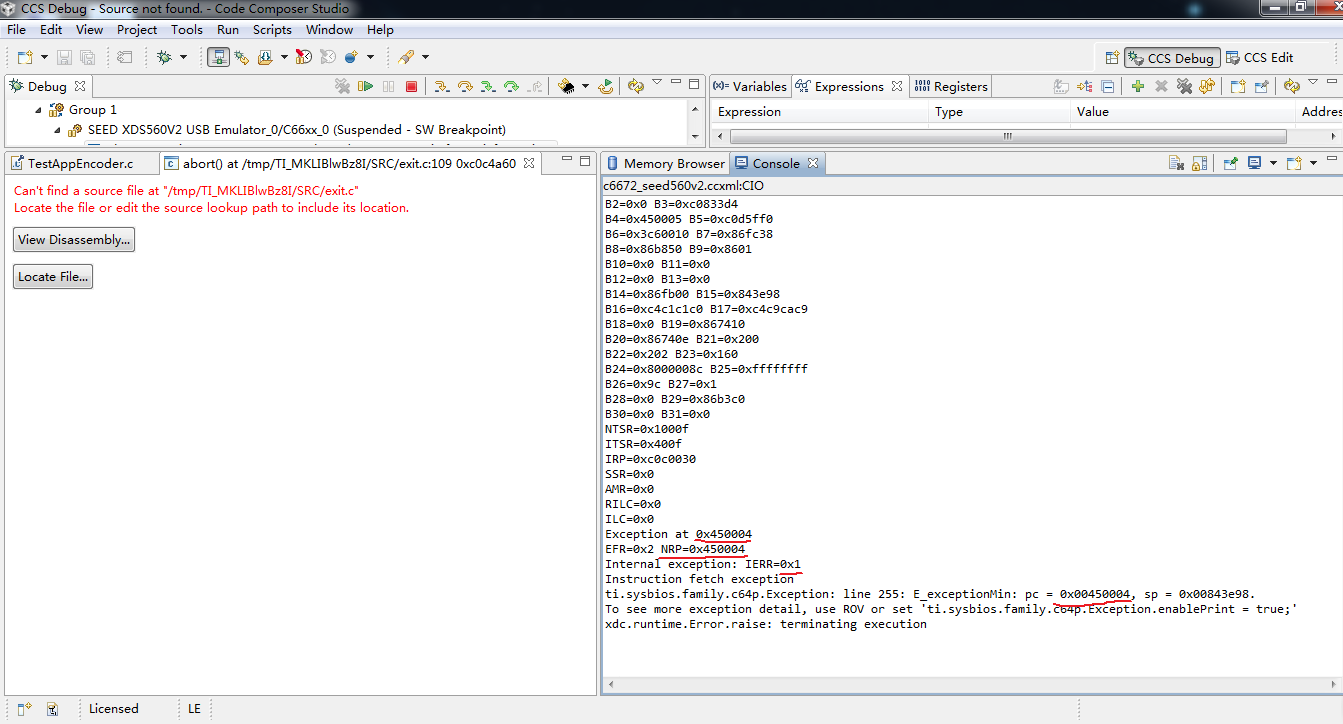This screenshot has width=1343, height=724.
Task: Switch to CCS Edit perspective
Action: tap(1260, 58)
